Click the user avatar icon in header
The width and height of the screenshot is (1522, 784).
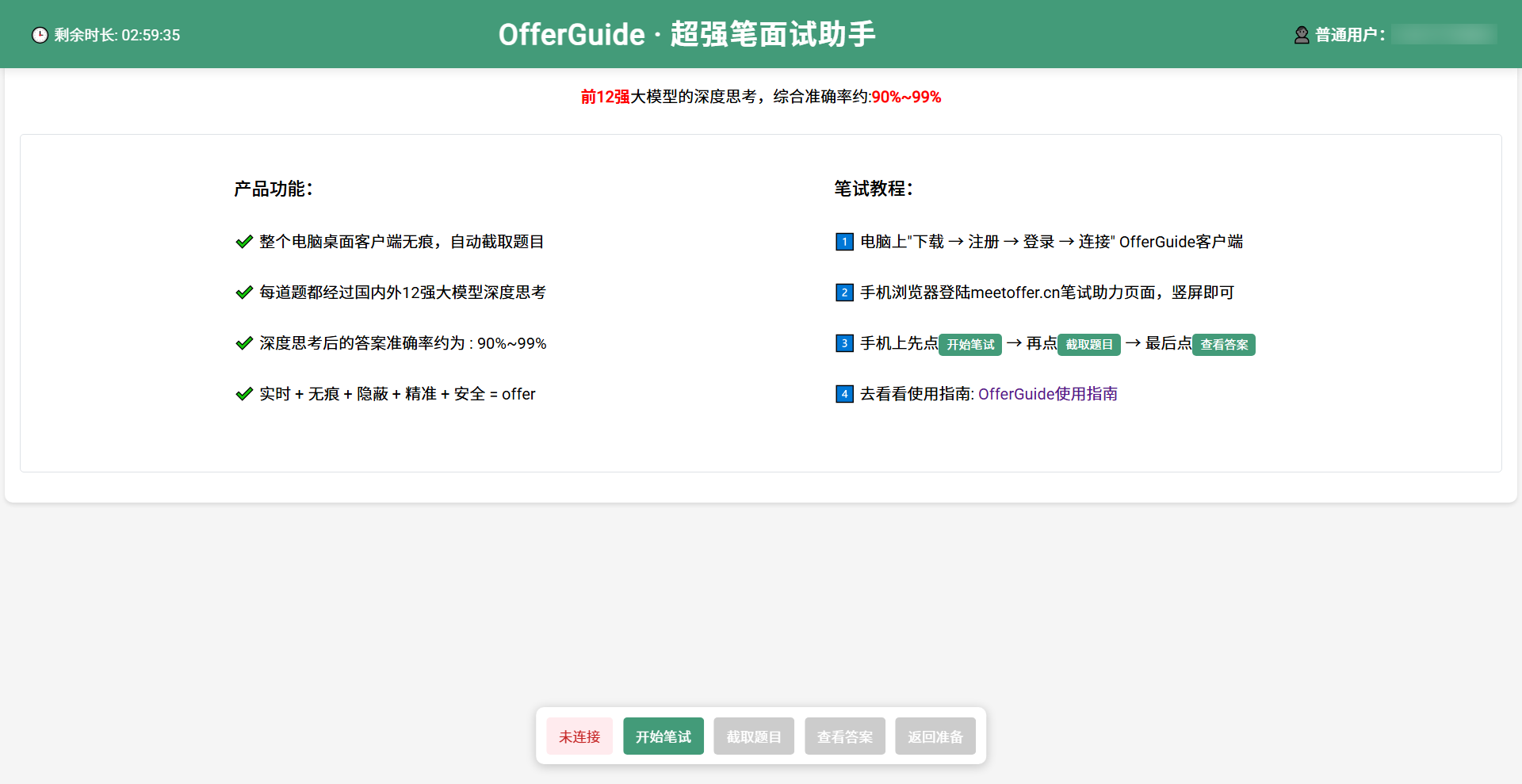click(1302, 35)
